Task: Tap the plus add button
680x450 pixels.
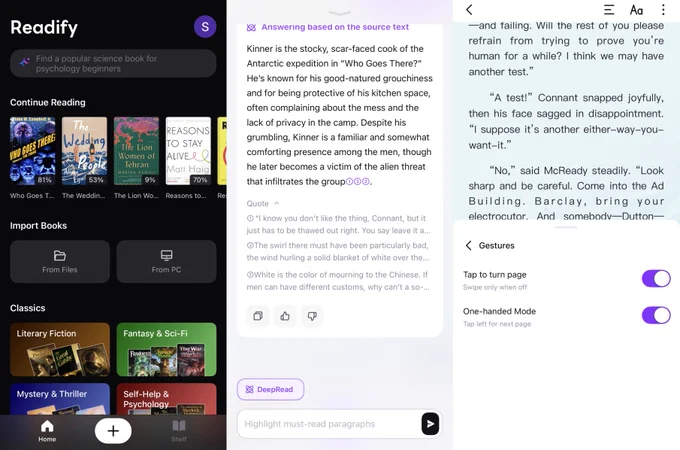Action: click(x=113, y=431)
